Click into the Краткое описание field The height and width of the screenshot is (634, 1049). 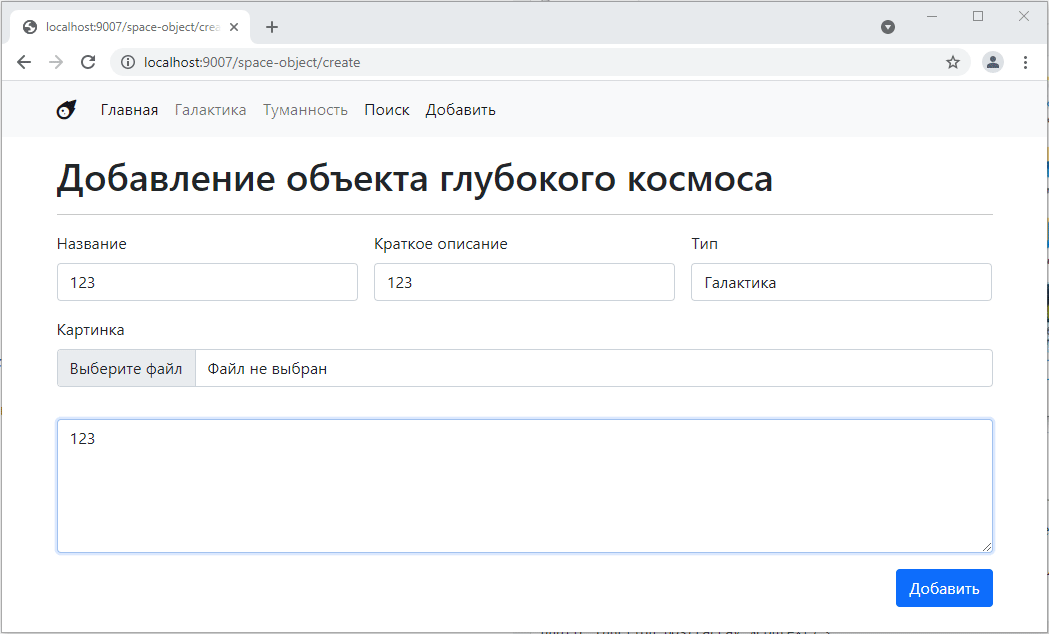[x=524, y=282]
